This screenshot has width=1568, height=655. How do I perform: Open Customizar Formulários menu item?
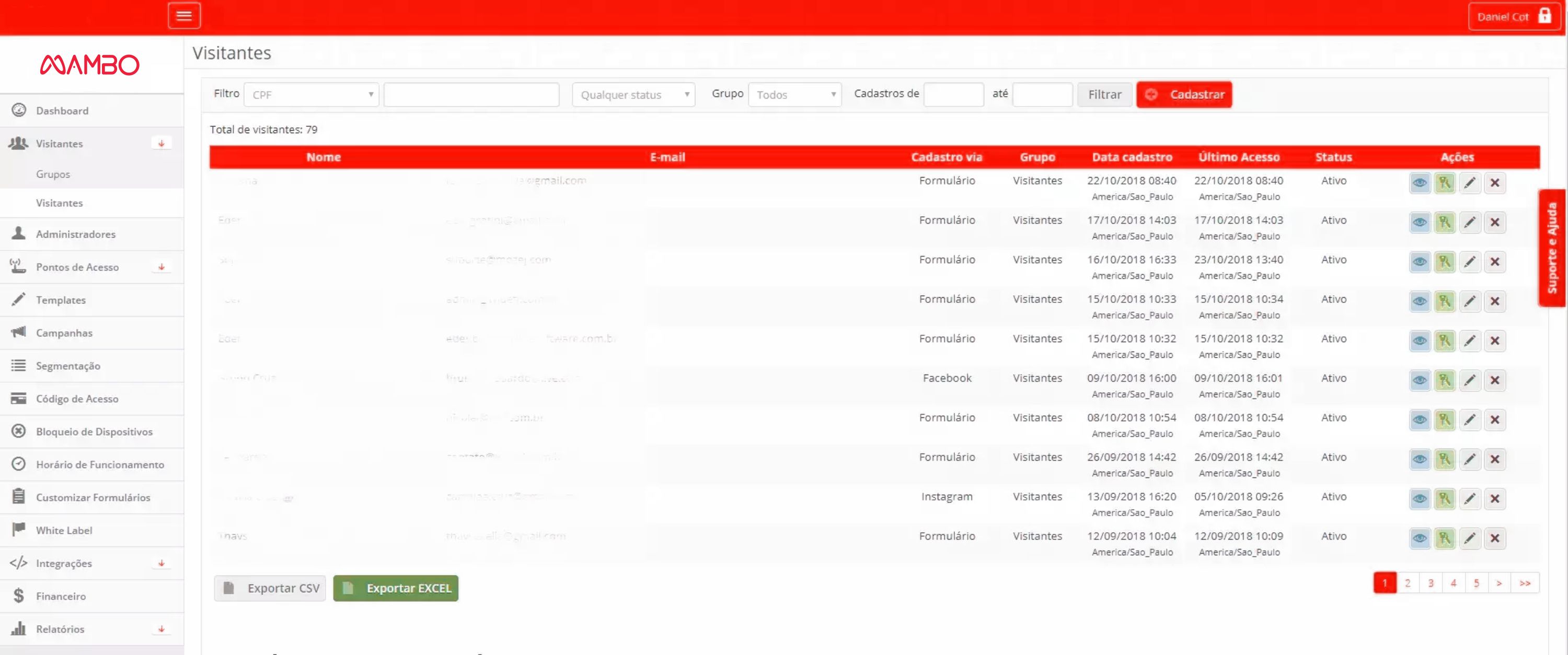91,497
